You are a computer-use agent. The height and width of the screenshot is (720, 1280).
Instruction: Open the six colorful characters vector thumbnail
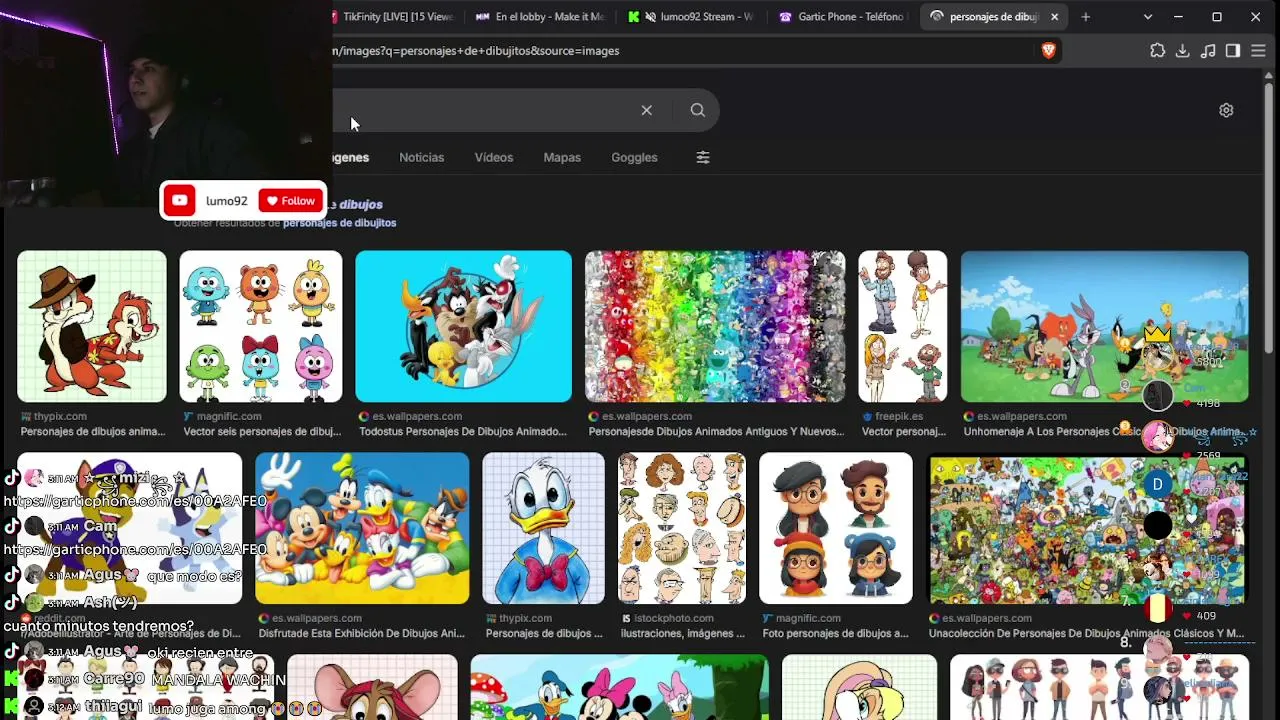[x=261, y=326]
